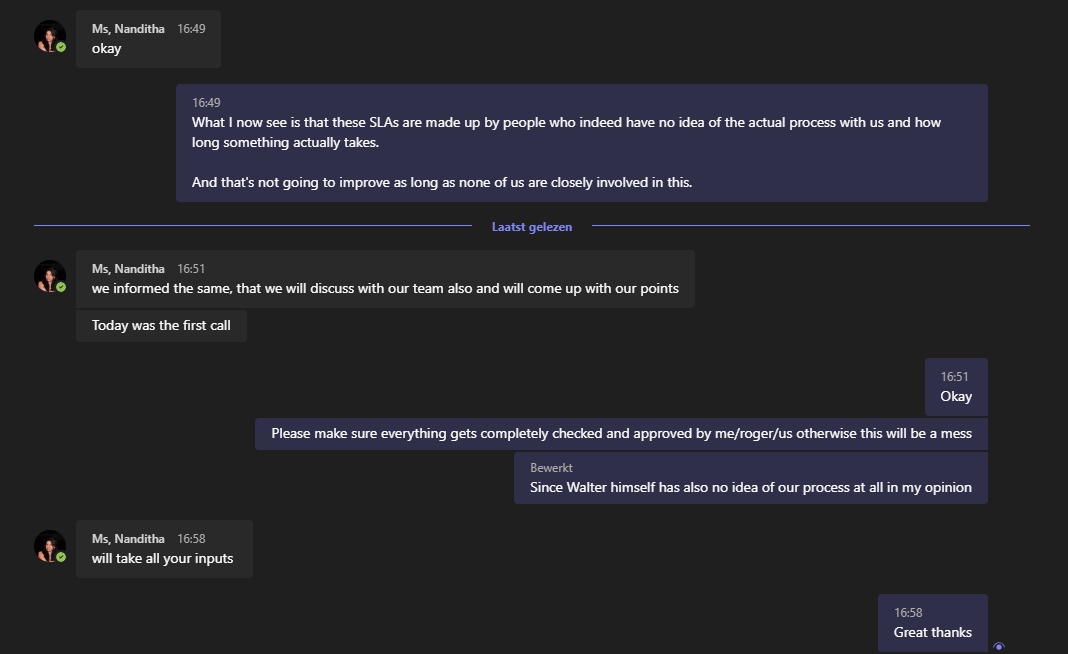Select the "Since Walter himself" message
Viewport: 1068px width, 654px height.
(750, 488)
